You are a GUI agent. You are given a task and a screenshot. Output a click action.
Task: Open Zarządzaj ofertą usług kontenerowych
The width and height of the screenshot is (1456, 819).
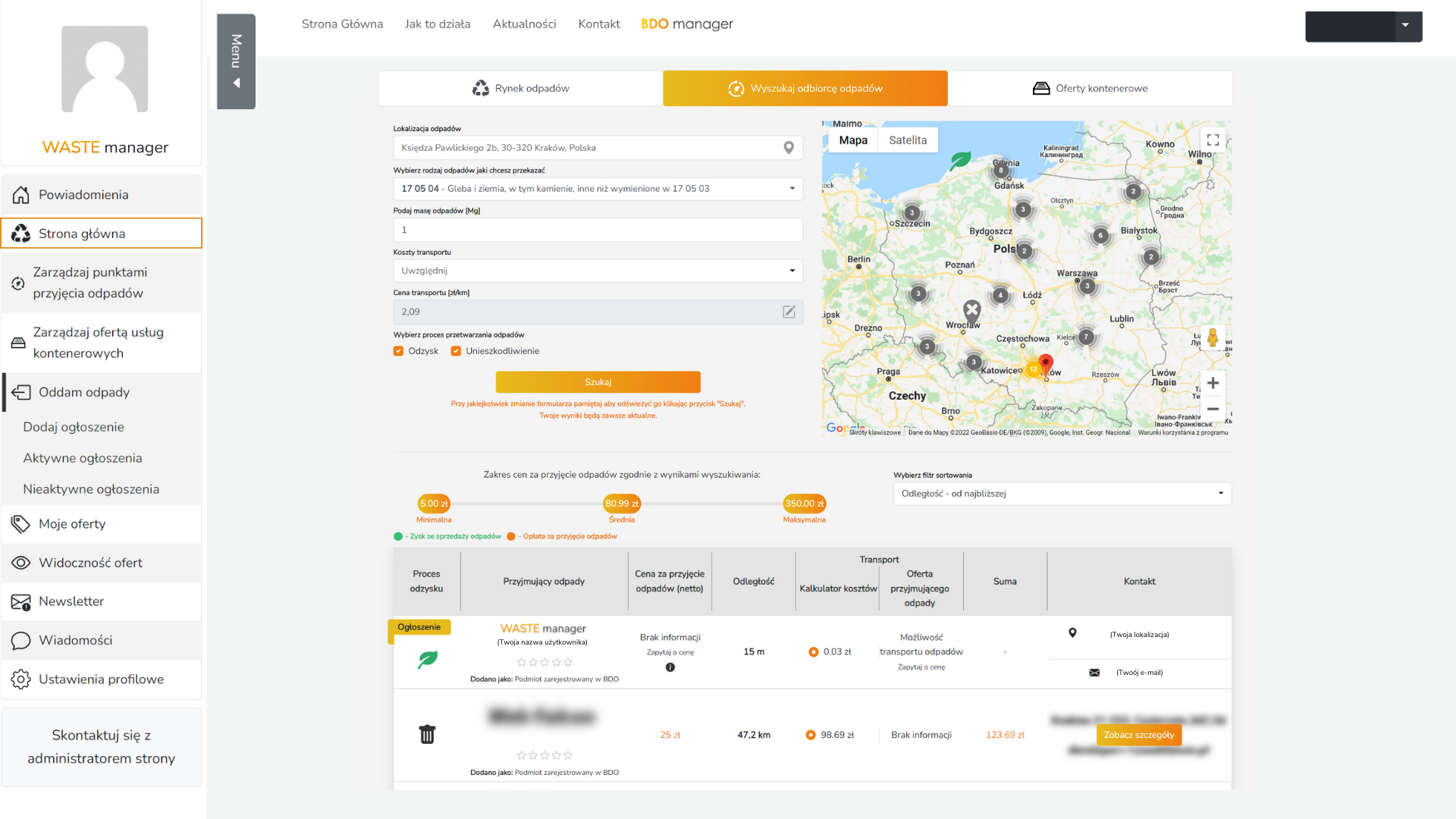(x=102, y=343)
